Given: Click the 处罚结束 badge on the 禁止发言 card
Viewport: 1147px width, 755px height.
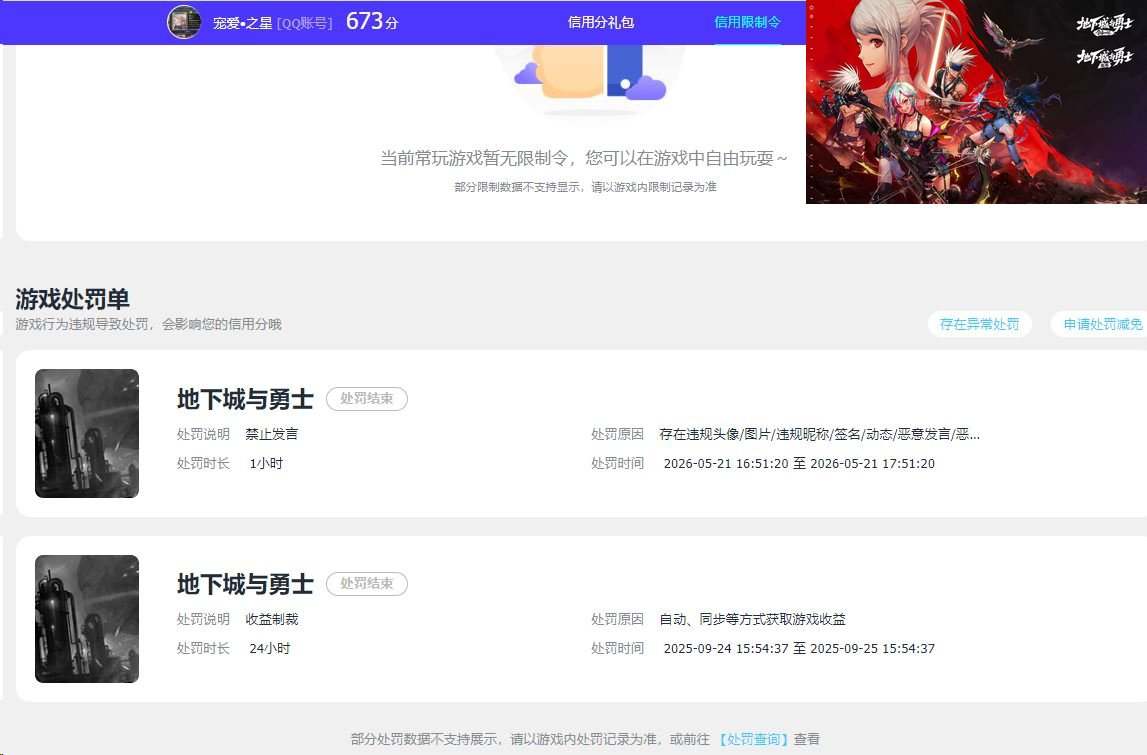Looking at the screenshot, I should [366, 399].
